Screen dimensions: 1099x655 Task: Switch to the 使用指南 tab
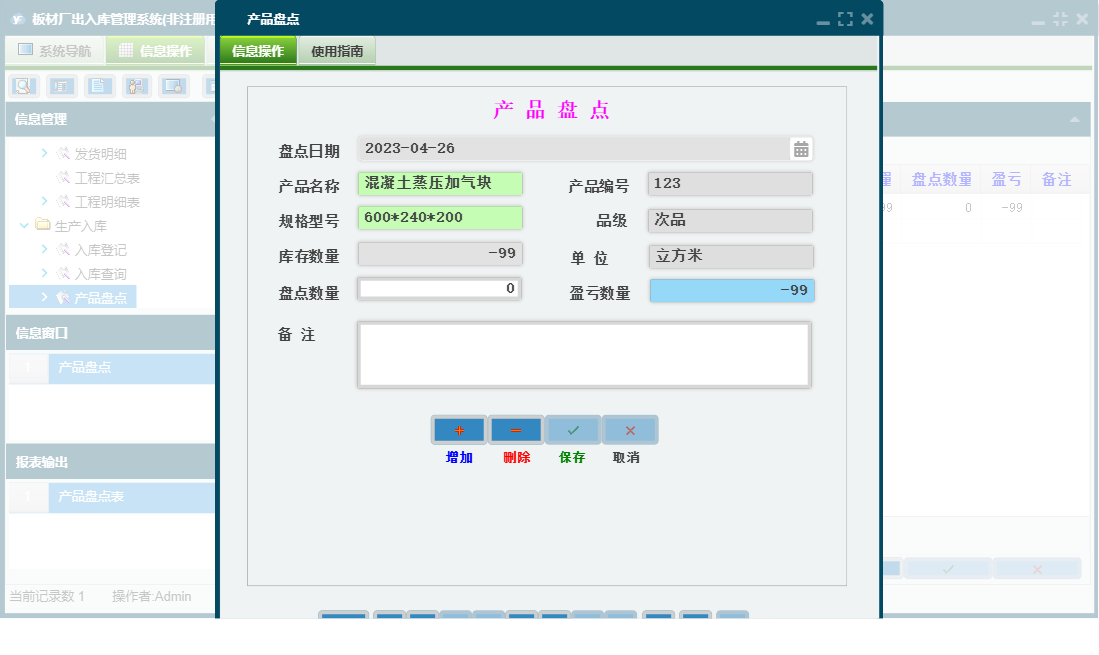coord(336,49)
